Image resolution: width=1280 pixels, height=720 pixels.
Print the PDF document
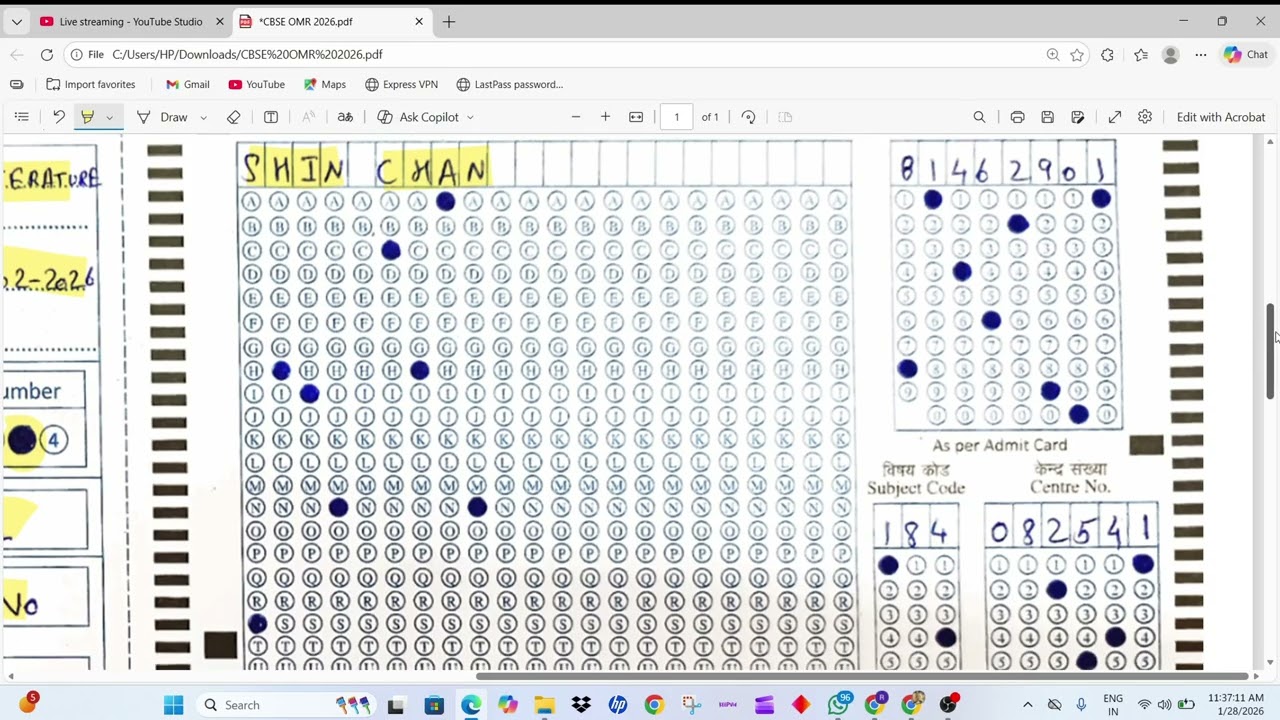click(1017, 117)
